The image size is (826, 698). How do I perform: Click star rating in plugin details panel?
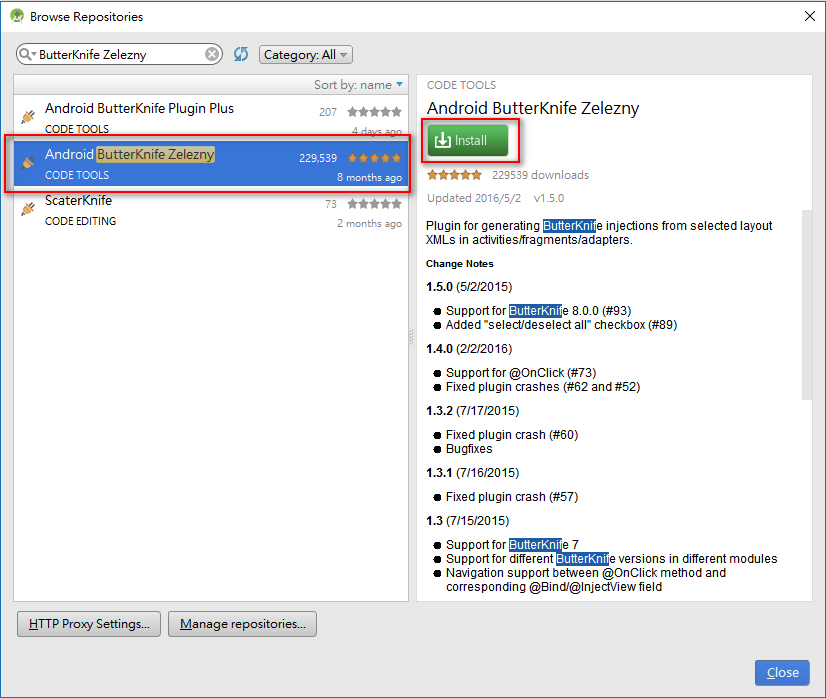[454, 175]
